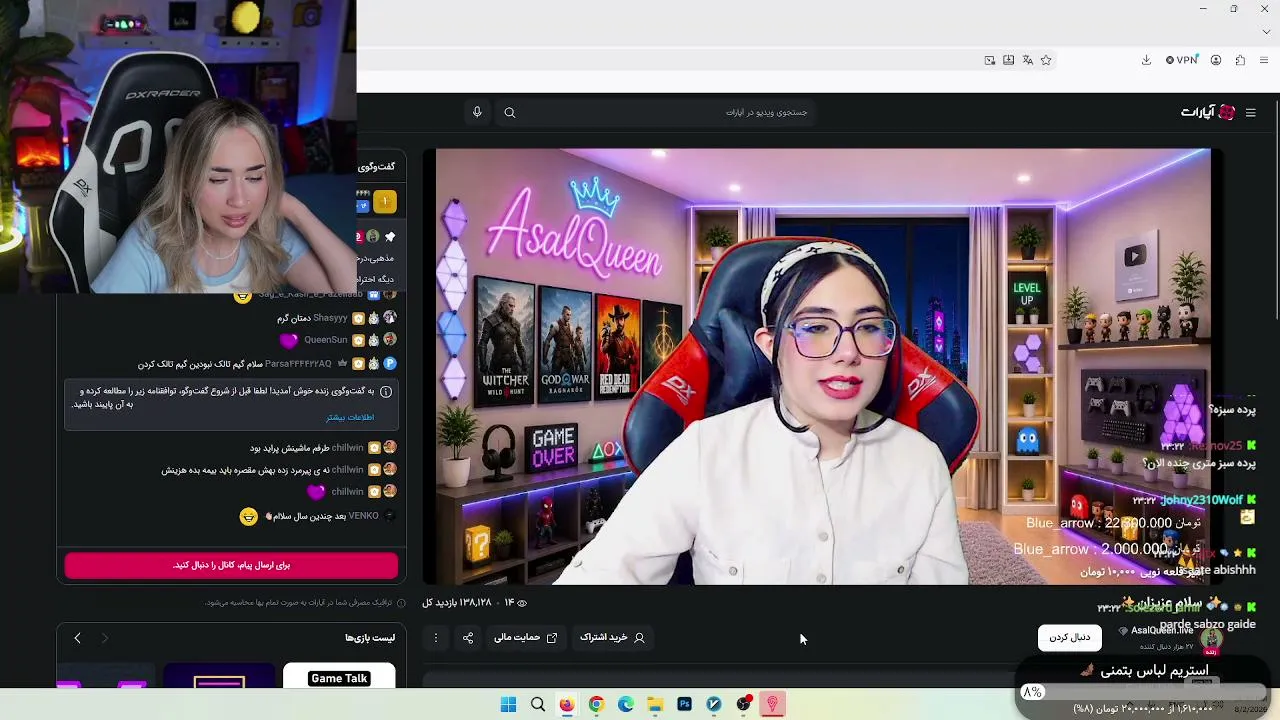Open File Explorer from the taskbar
Viewport: 1280px width, 720px height.
tap(655, 704)
